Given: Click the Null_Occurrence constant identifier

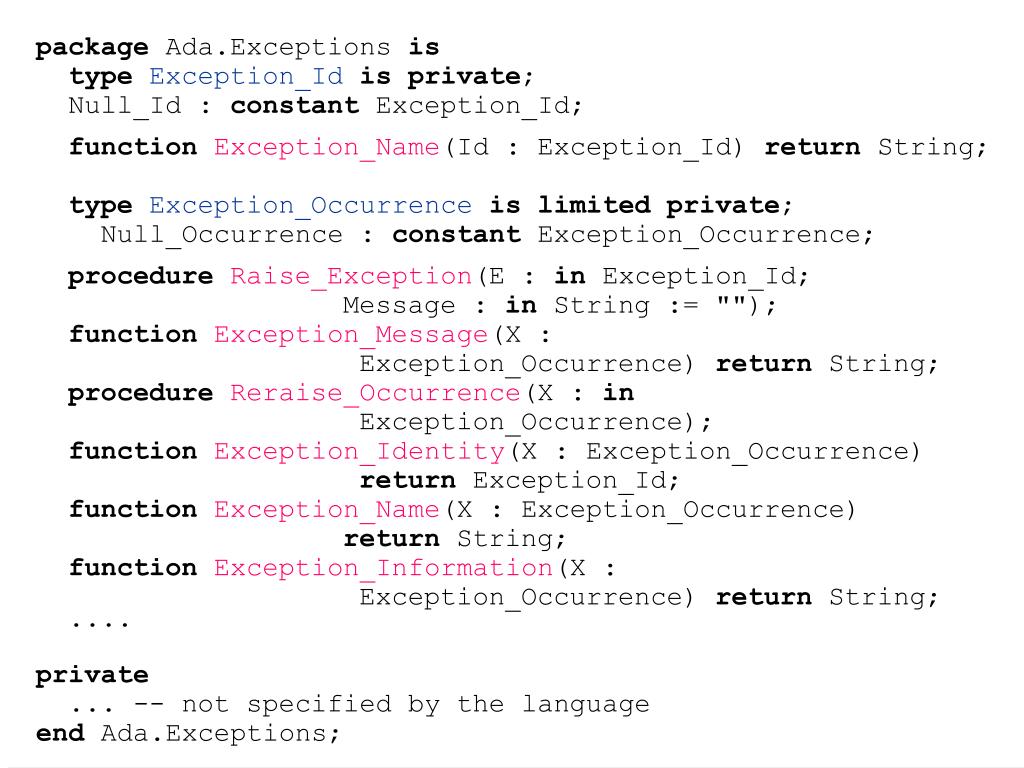Looking at the screenshot, I should tap(221, 235).
